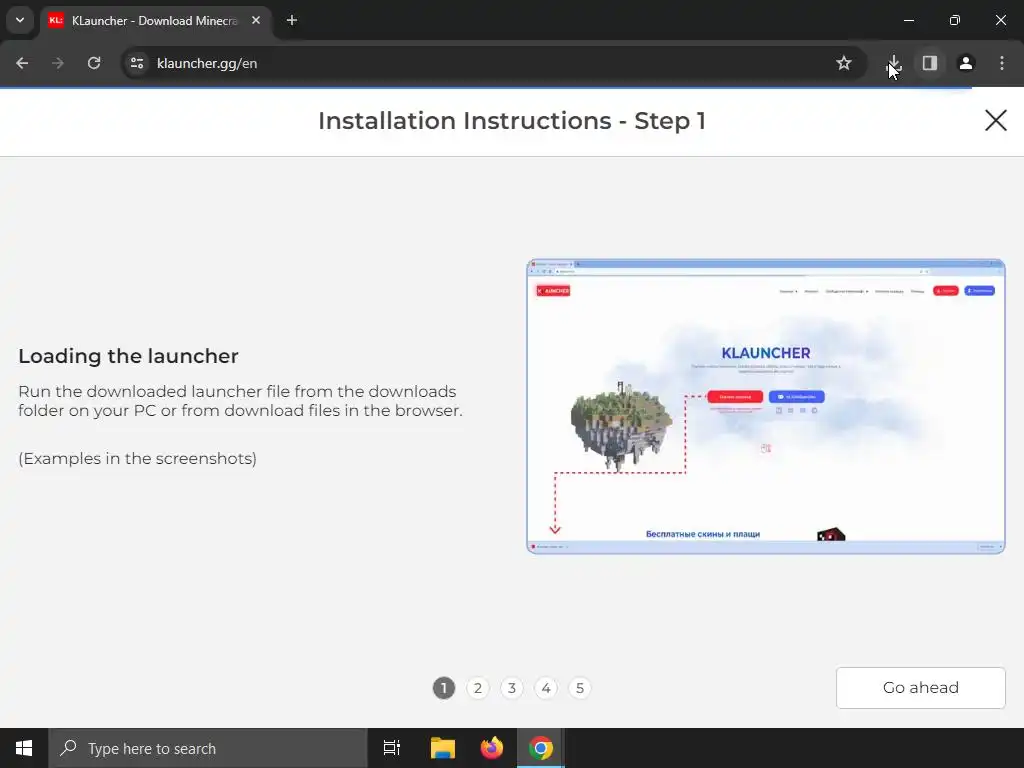Click the '(Examples in the screenshots)' text
Viewport: 1024px width, 768px height.
coord(138,458)
